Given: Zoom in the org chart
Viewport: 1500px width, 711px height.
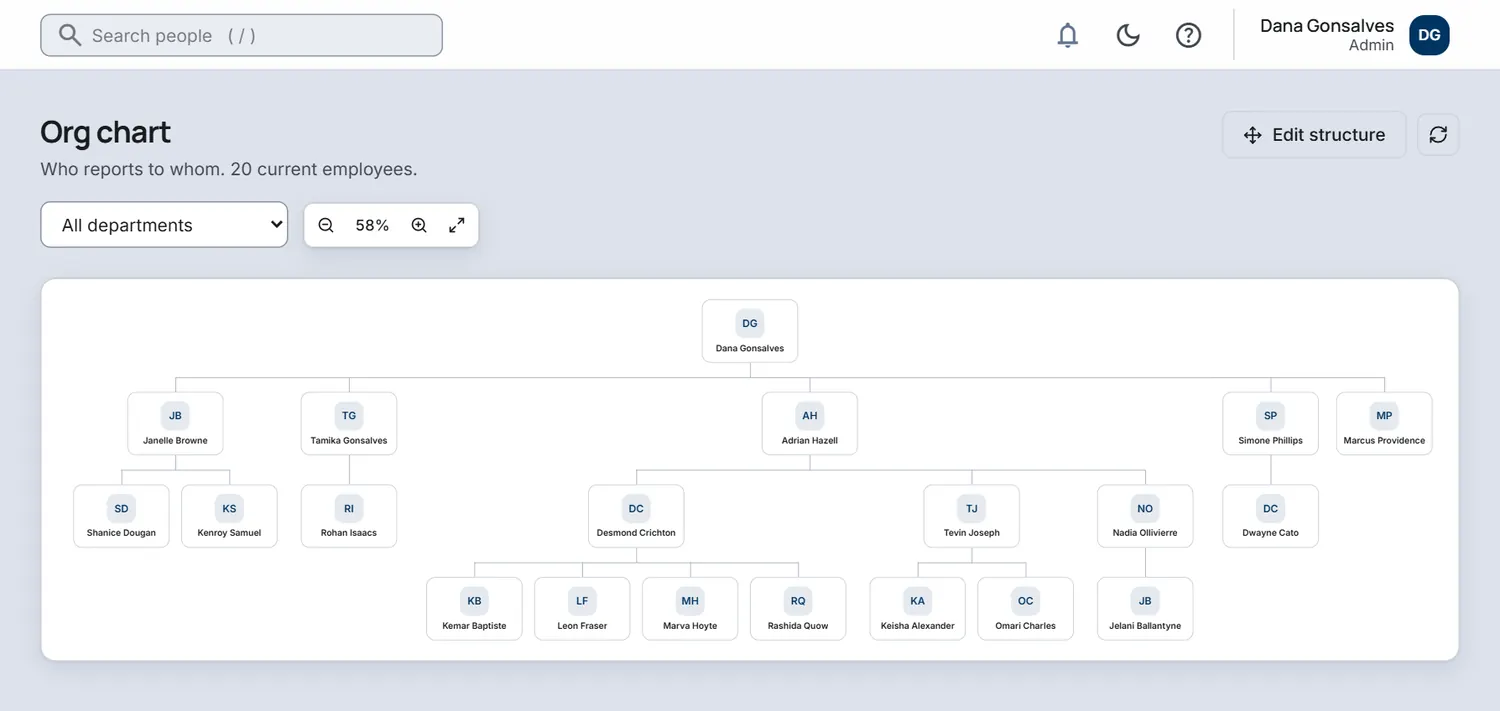Looking at the screenshot, I should pos(419,225).
